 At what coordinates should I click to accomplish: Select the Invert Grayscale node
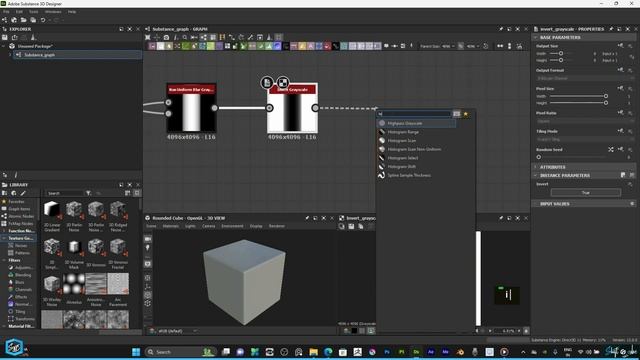(292, 108)
